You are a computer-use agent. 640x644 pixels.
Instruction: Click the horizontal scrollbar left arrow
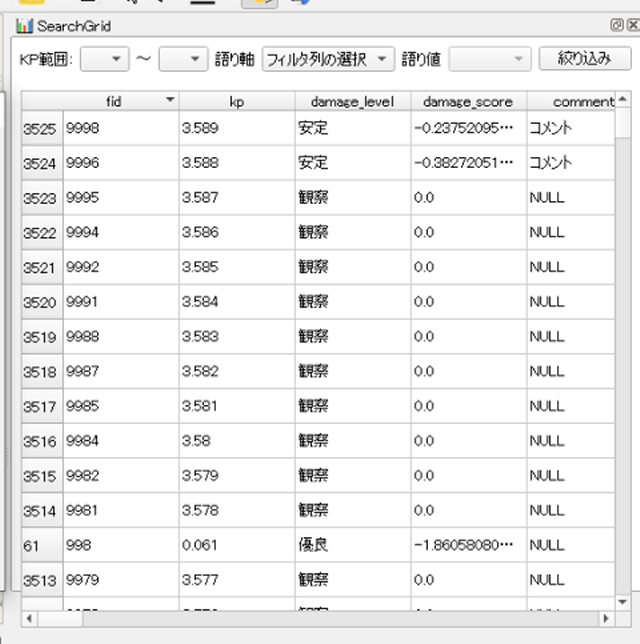(x=30, y=618)
